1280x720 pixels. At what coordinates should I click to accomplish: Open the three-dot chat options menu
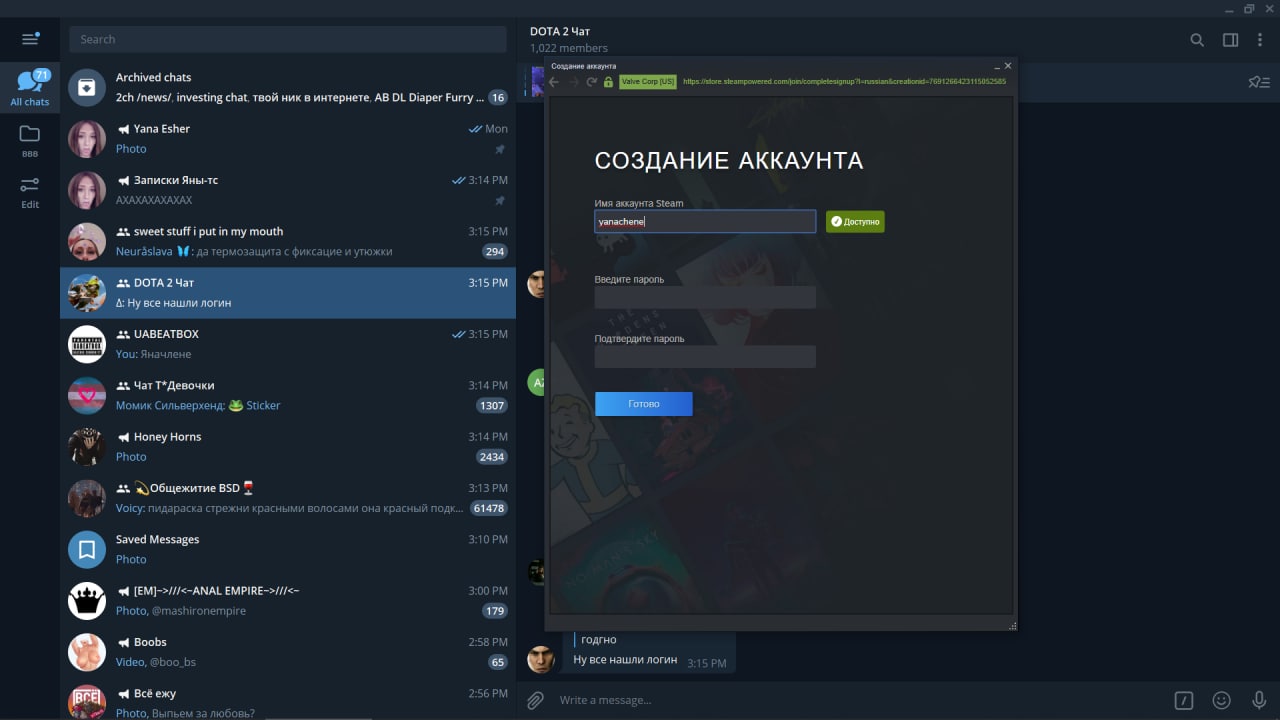coord(1260,40)
